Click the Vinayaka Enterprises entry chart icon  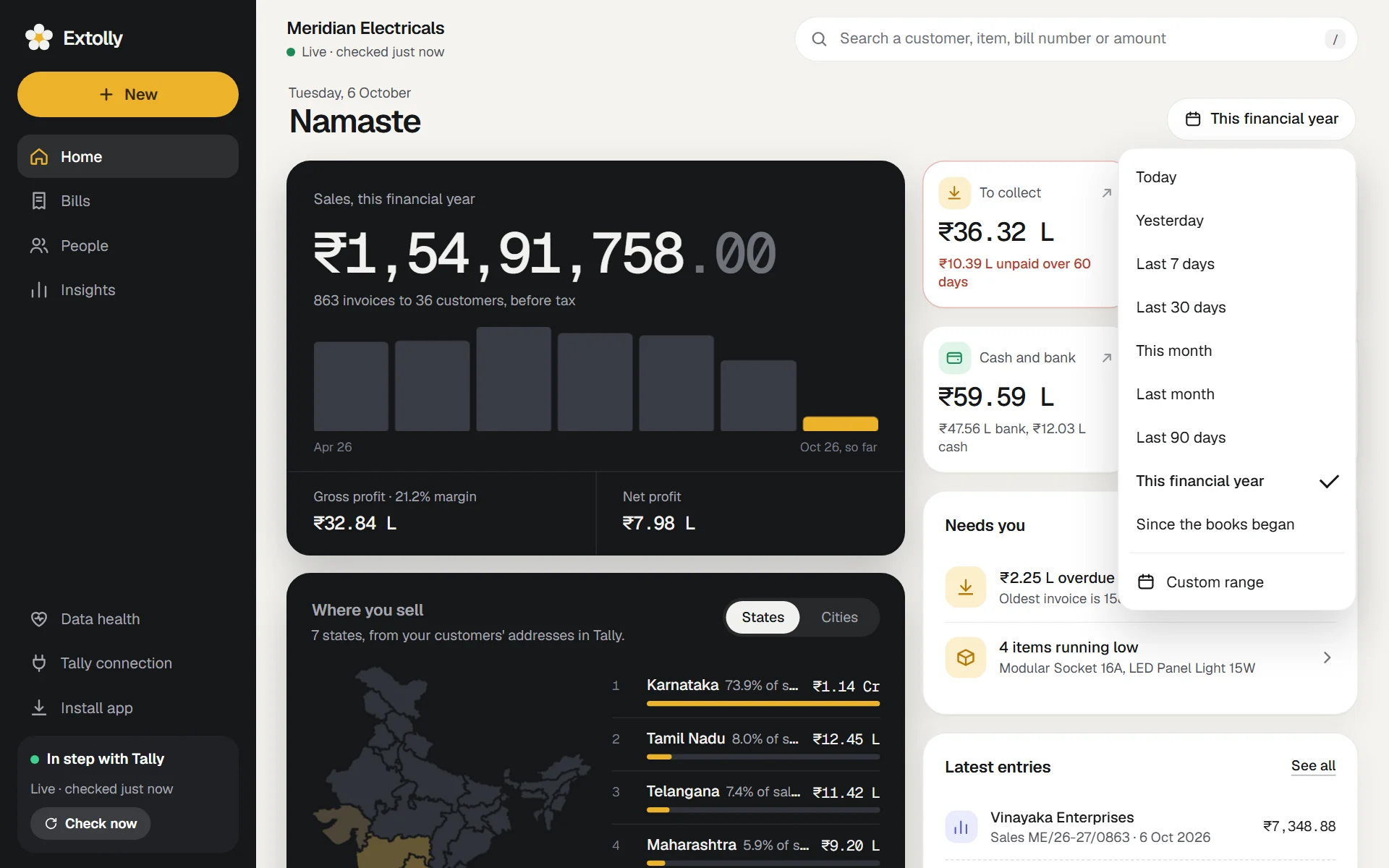click(x=961, y=827)
